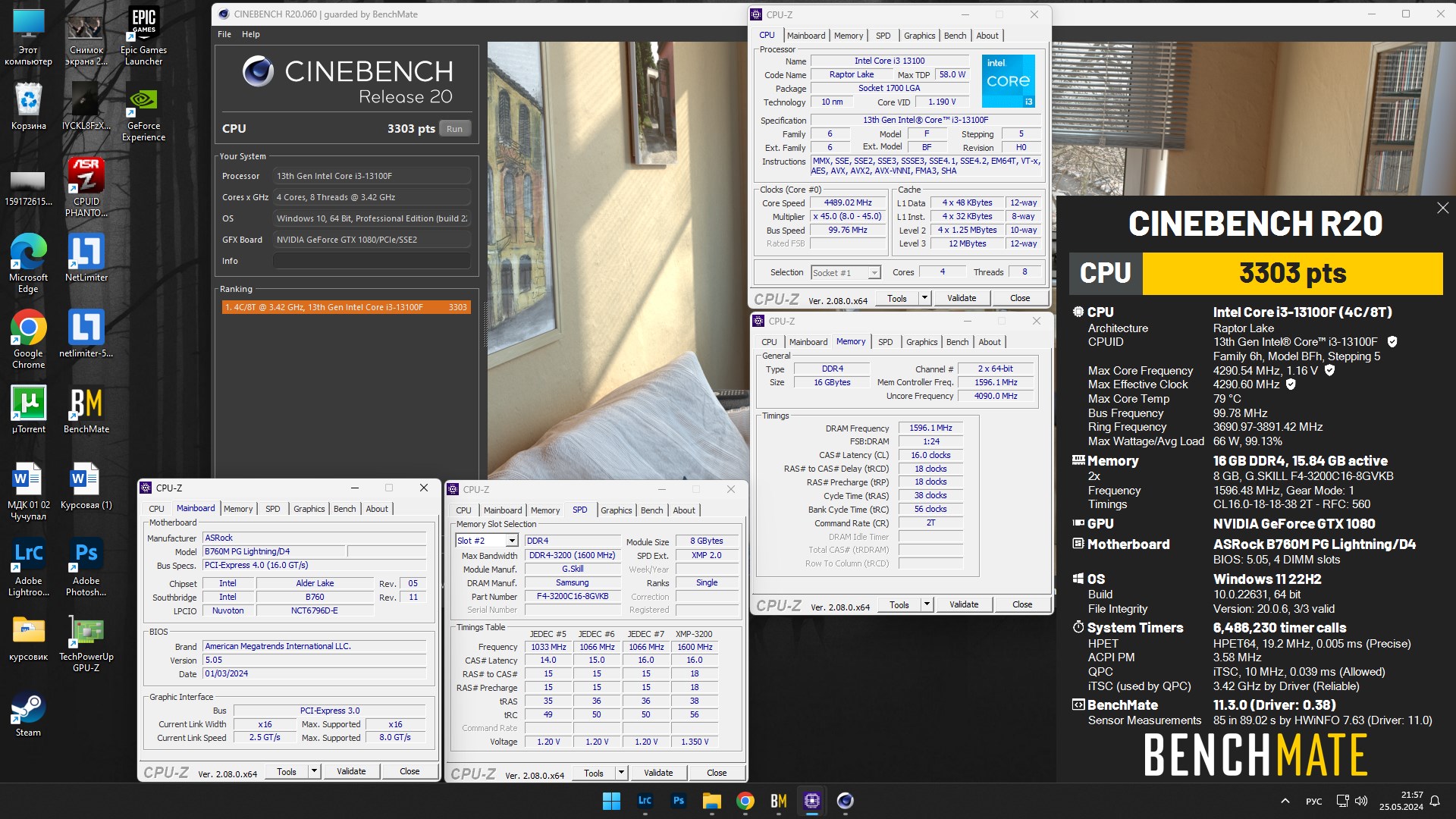Select CPU tab in Mainboard CPU-Z window

pyautogui.click(x=156, y=509)
